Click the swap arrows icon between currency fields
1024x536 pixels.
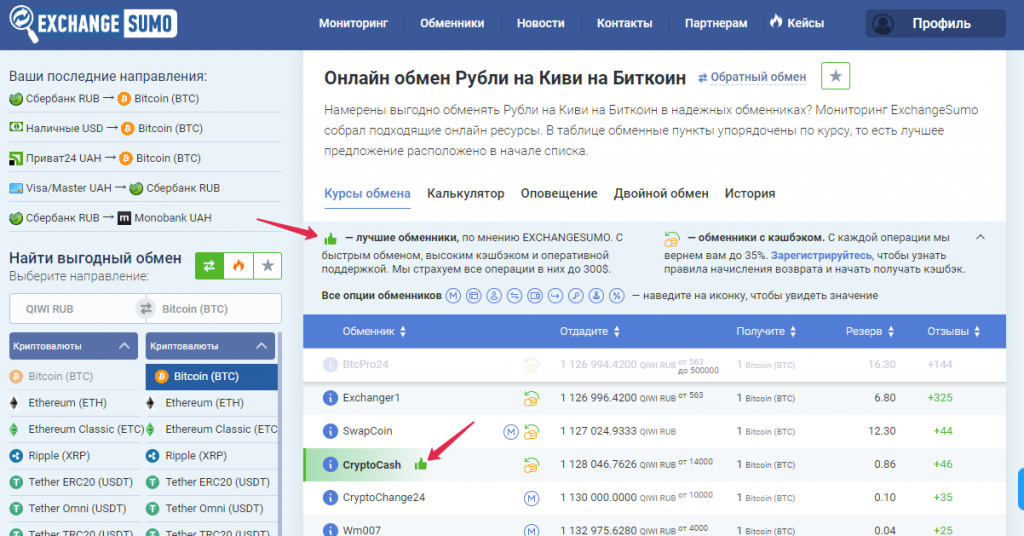coord(145,309)
